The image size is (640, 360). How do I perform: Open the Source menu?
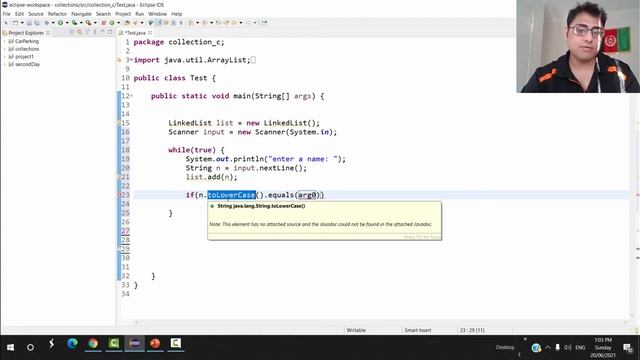[x=36, y=14]
